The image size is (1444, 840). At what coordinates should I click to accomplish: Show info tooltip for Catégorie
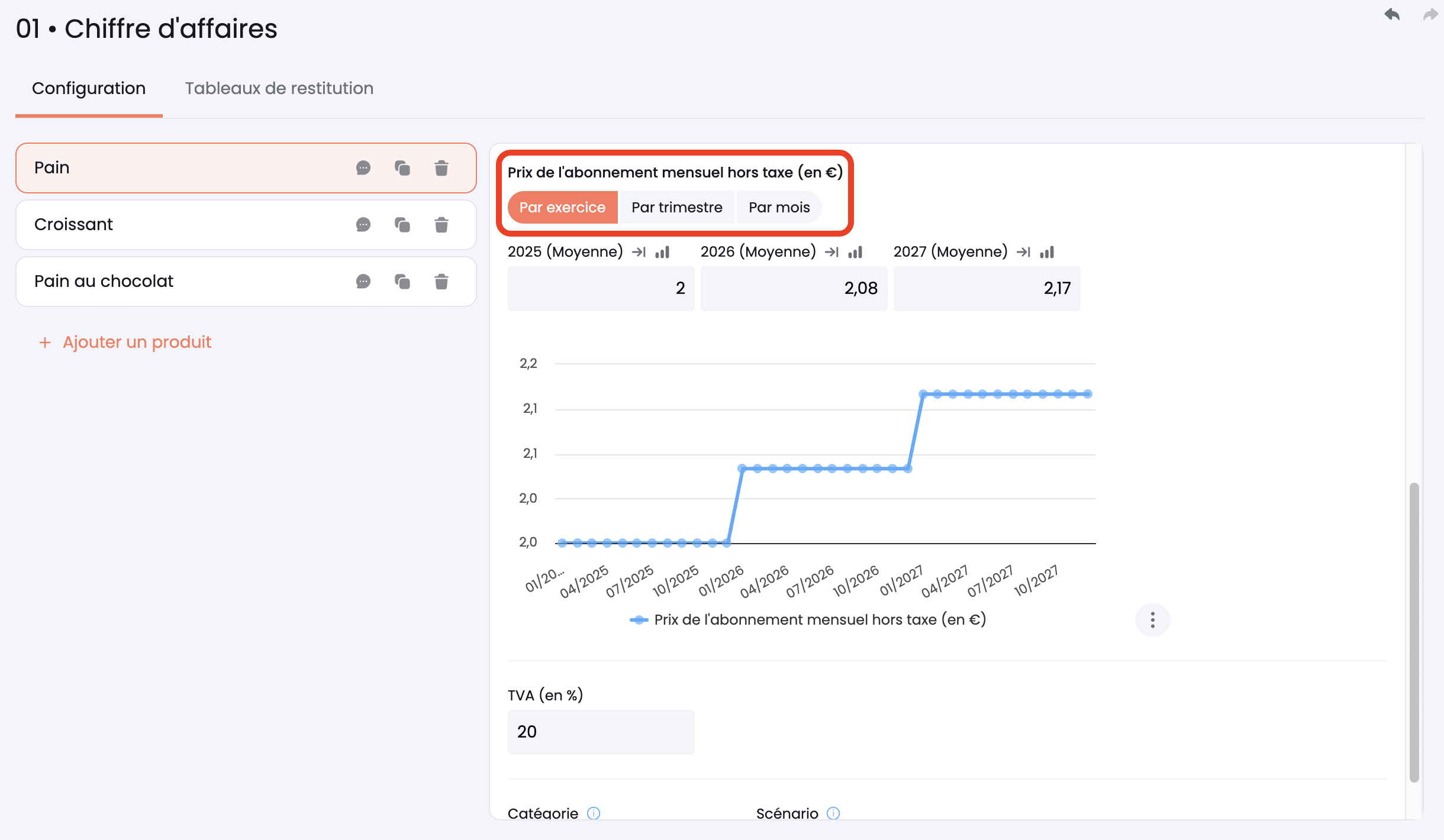pos(594,813)
